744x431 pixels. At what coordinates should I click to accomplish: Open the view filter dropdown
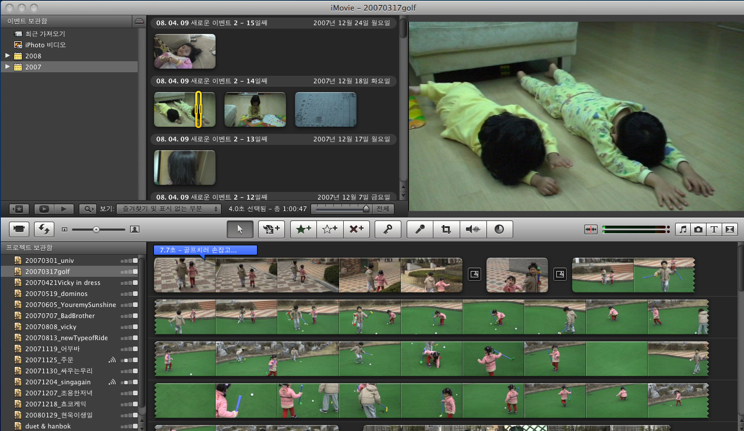[169, 209]
